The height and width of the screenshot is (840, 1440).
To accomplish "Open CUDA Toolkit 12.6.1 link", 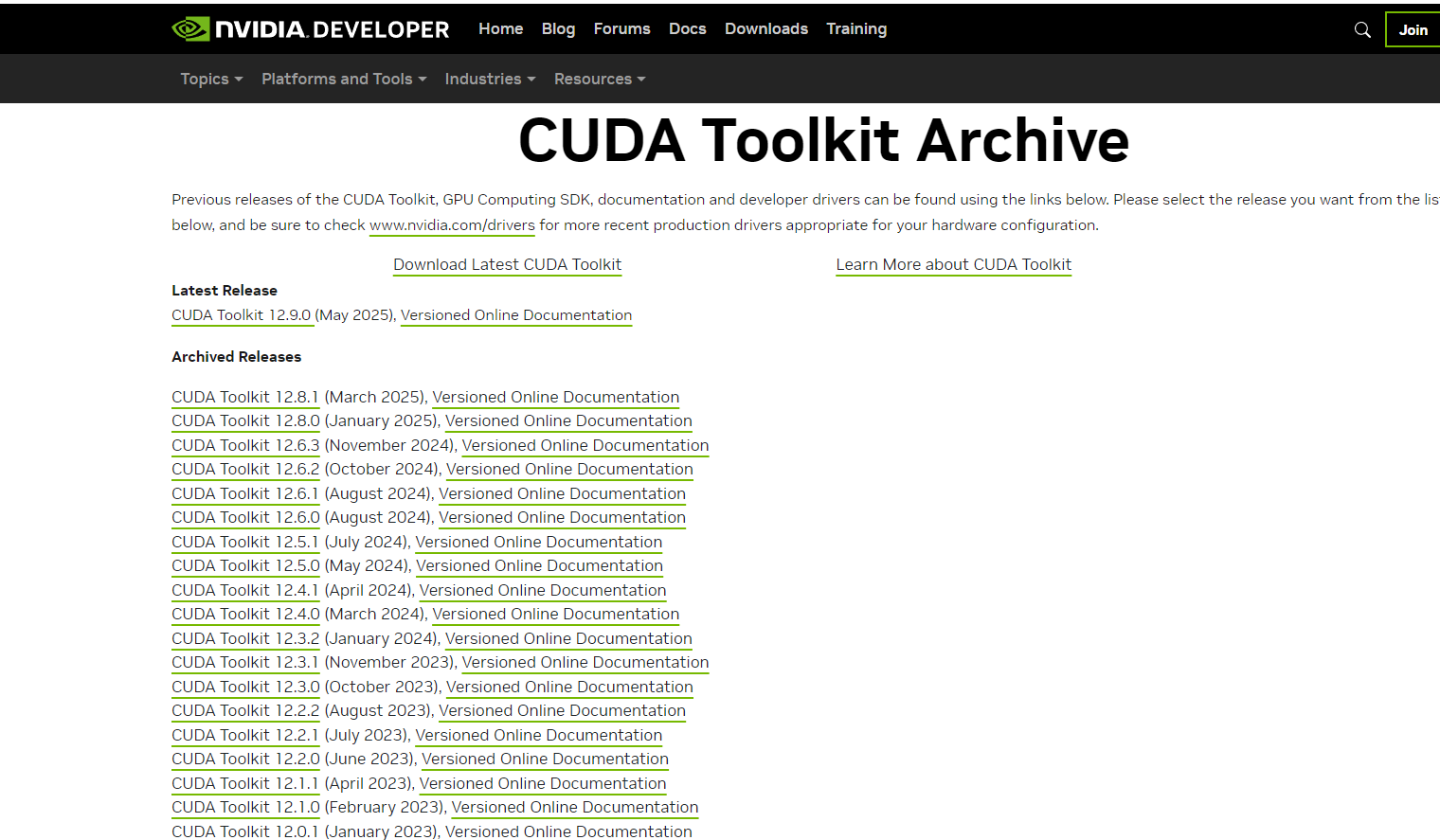I will click(245, 493).
